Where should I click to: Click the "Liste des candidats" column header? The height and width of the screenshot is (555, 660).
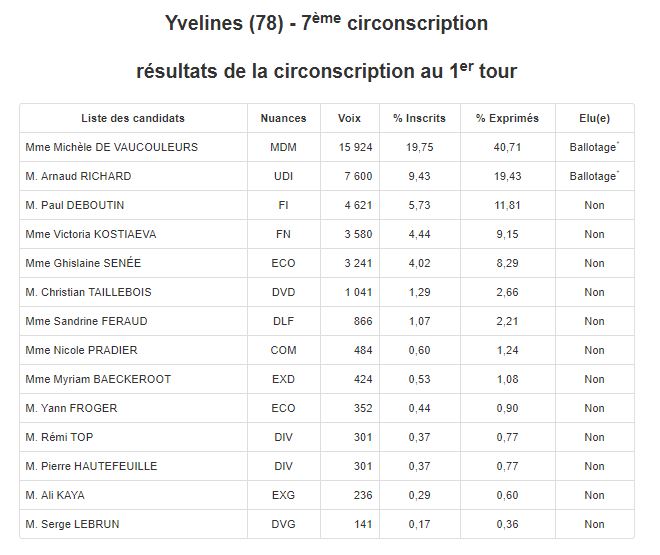coord(133,118)
